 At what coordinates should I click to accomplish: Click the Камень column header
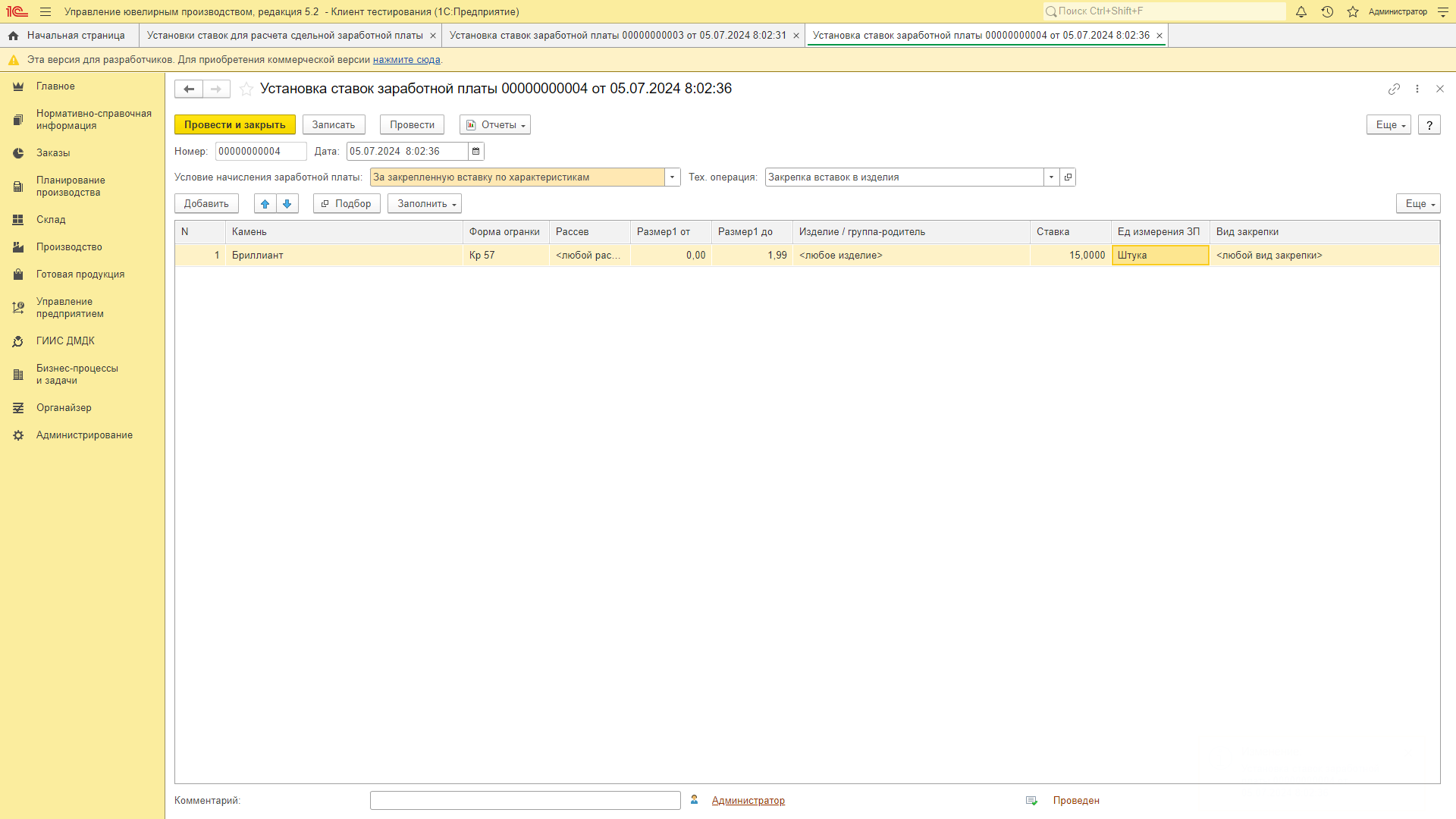point(344,232)
